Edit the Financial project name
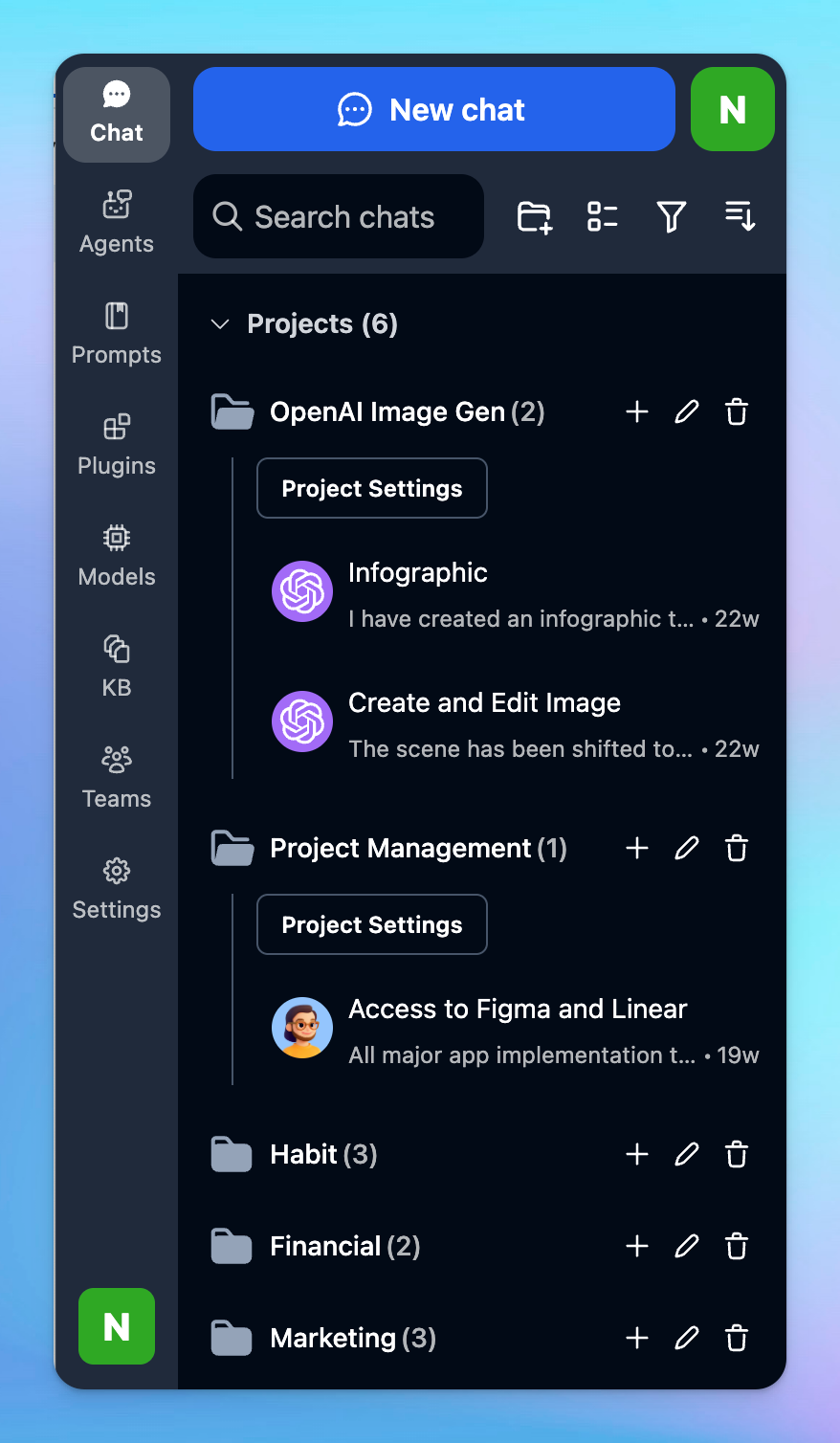Image resolution: width=840 pixels, height=1443 pixels. [687, 1247]
